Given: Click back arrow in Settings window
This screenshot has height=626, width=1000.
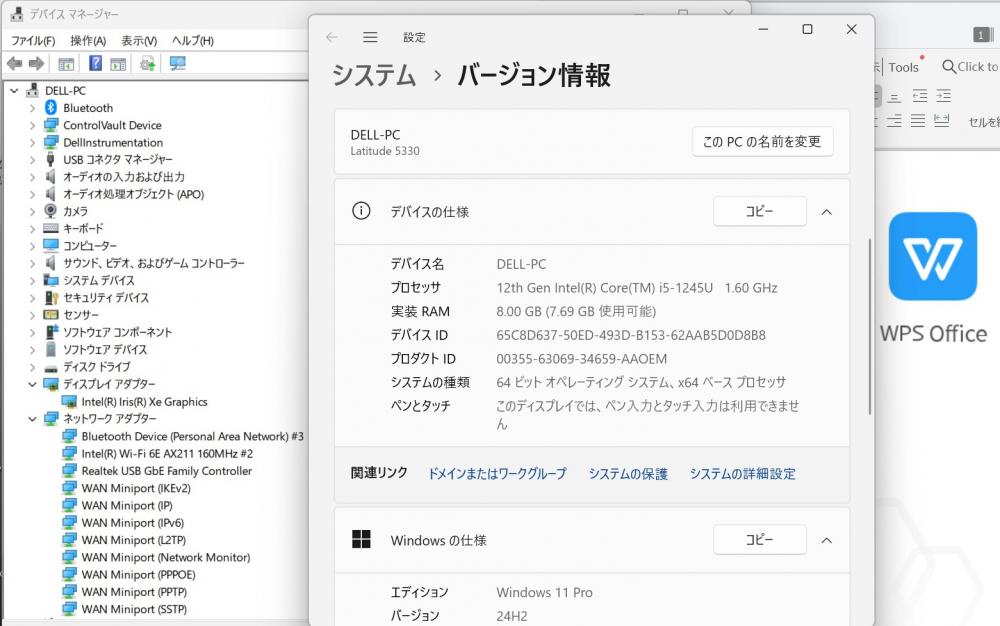Looking at the screenshot, I should click(332, 38).
